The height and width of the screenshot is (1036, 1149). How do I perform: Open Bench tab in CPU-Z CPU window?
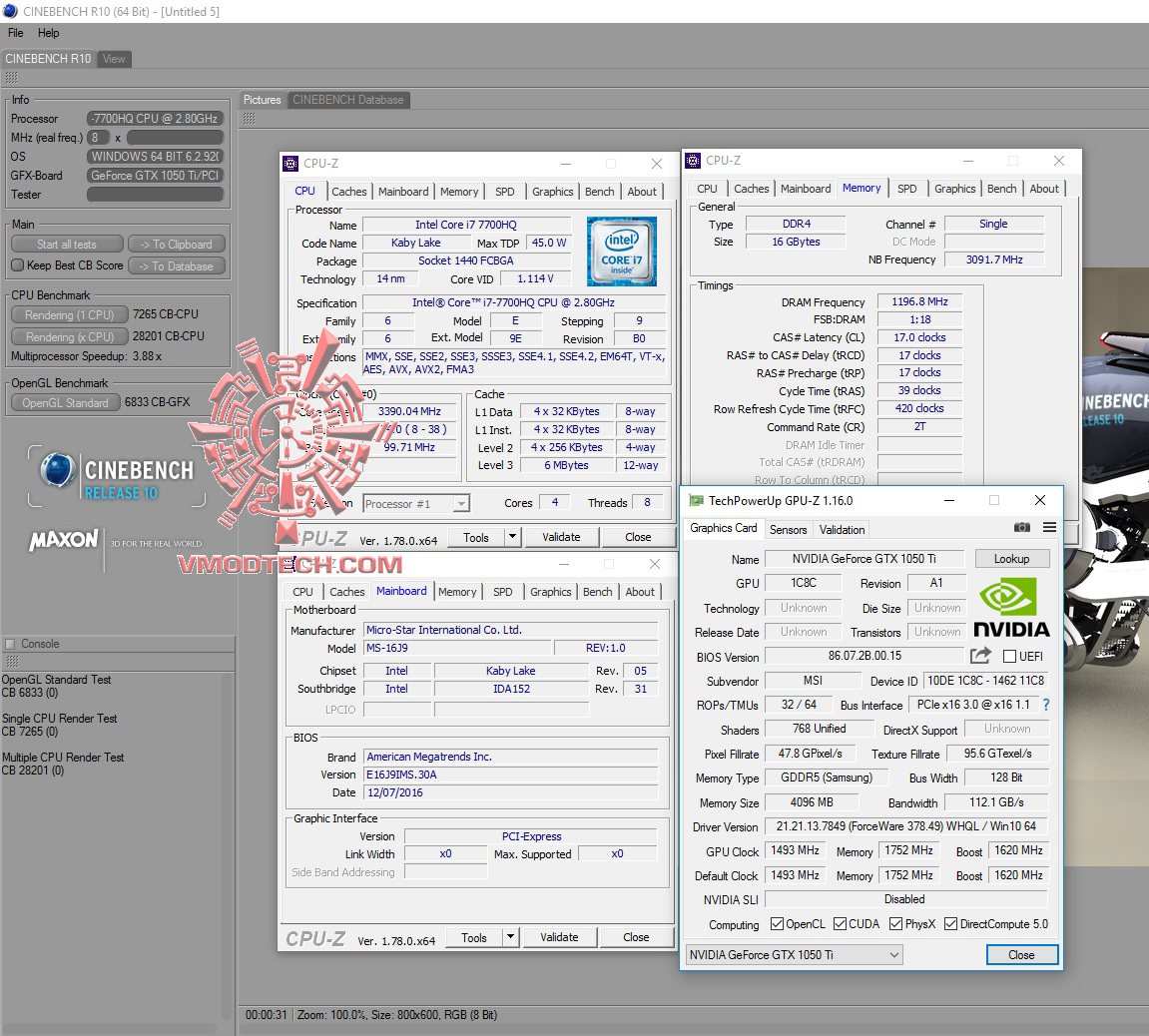[599, 192]
